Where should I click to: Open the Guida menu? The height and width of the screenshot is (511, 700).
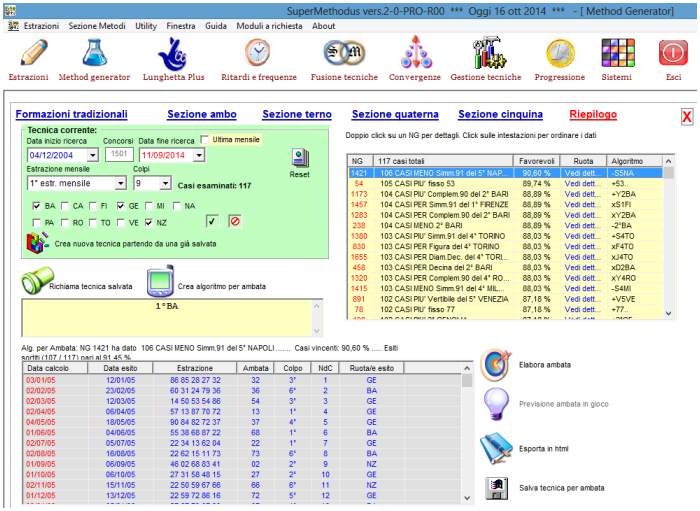click(216, 26)
